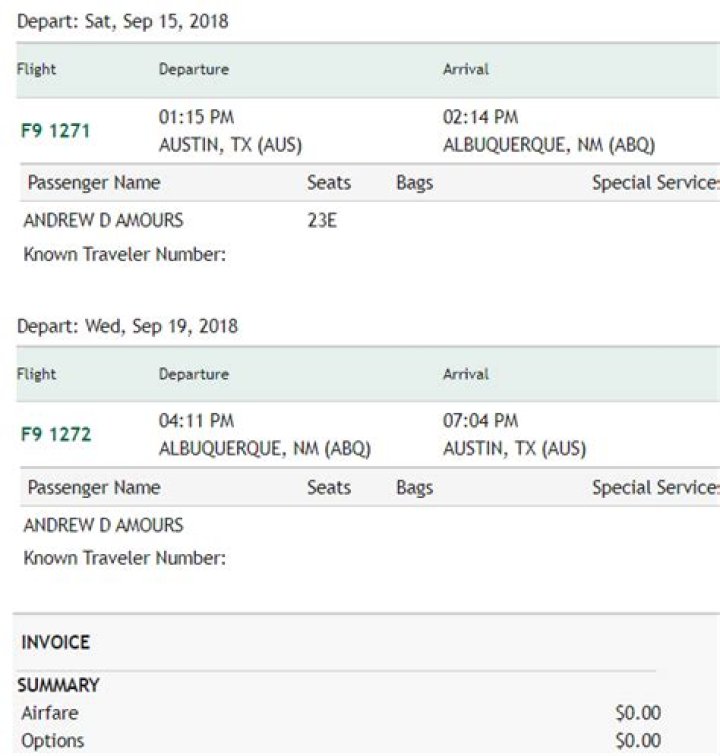Click the F9 1271 flight number
The image size is (720, 756).
(x=55, y=131)
